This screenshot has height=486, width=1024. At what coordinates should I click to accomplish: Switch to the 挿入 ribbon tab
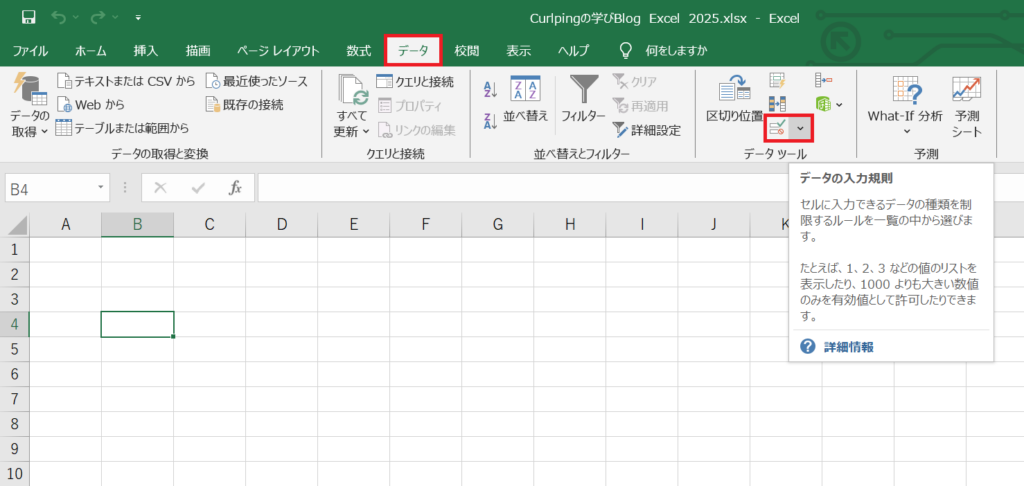[146, 50]
